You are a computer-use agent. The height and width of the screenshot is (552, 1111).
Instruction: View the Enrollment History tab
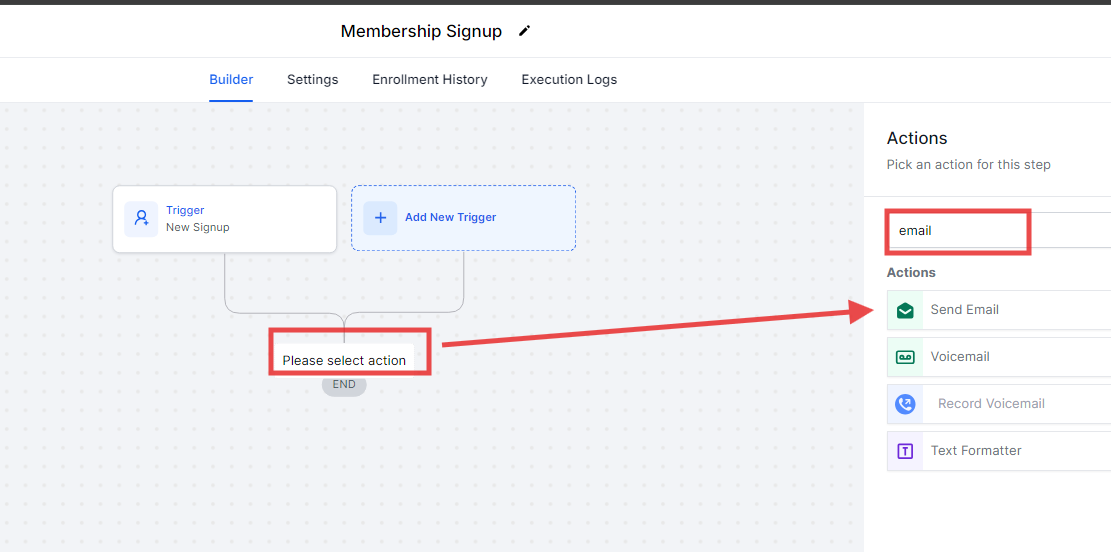430,80
